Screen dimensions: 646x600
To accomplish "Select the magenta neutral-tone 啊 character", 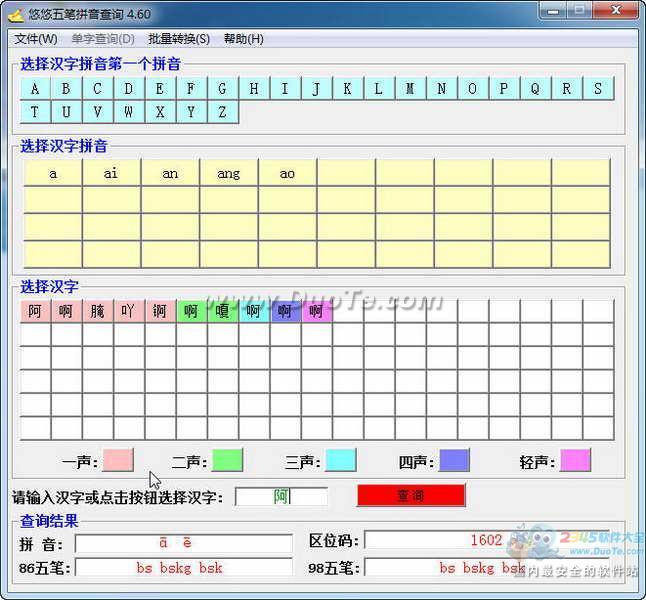I will pyautogui.click(x=317, y=311).
